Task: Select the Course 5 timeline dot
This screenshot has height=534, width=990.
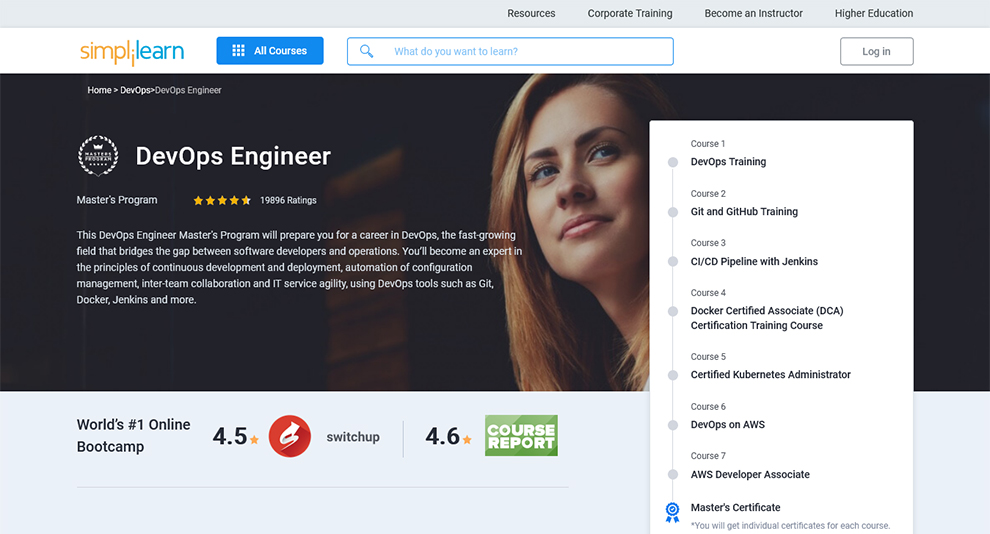Action: pos(673,375)
